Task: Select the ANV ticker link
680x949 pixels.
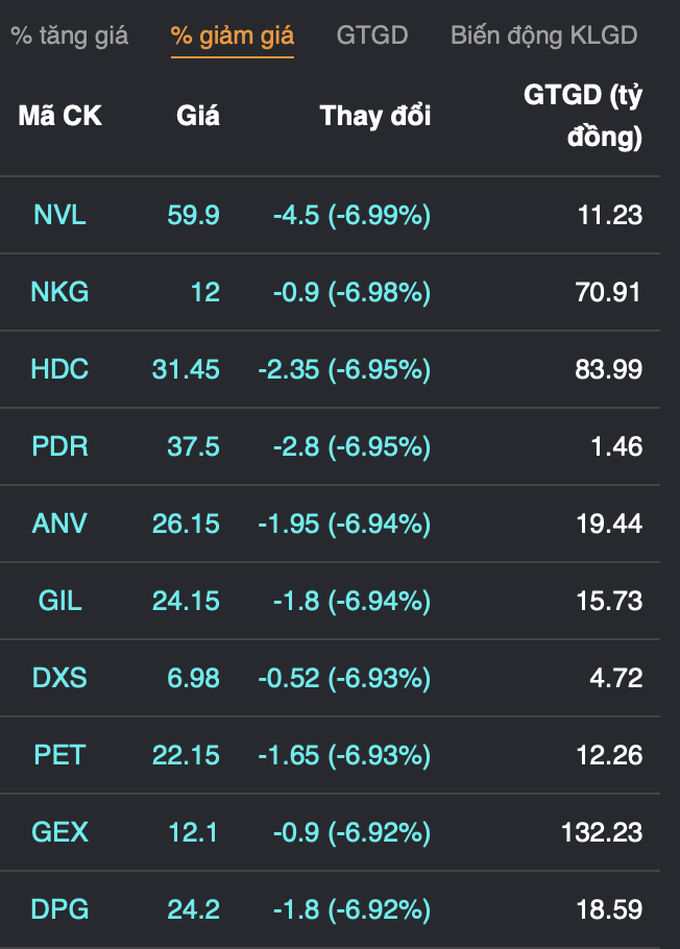Action: [x=60, y=524]
